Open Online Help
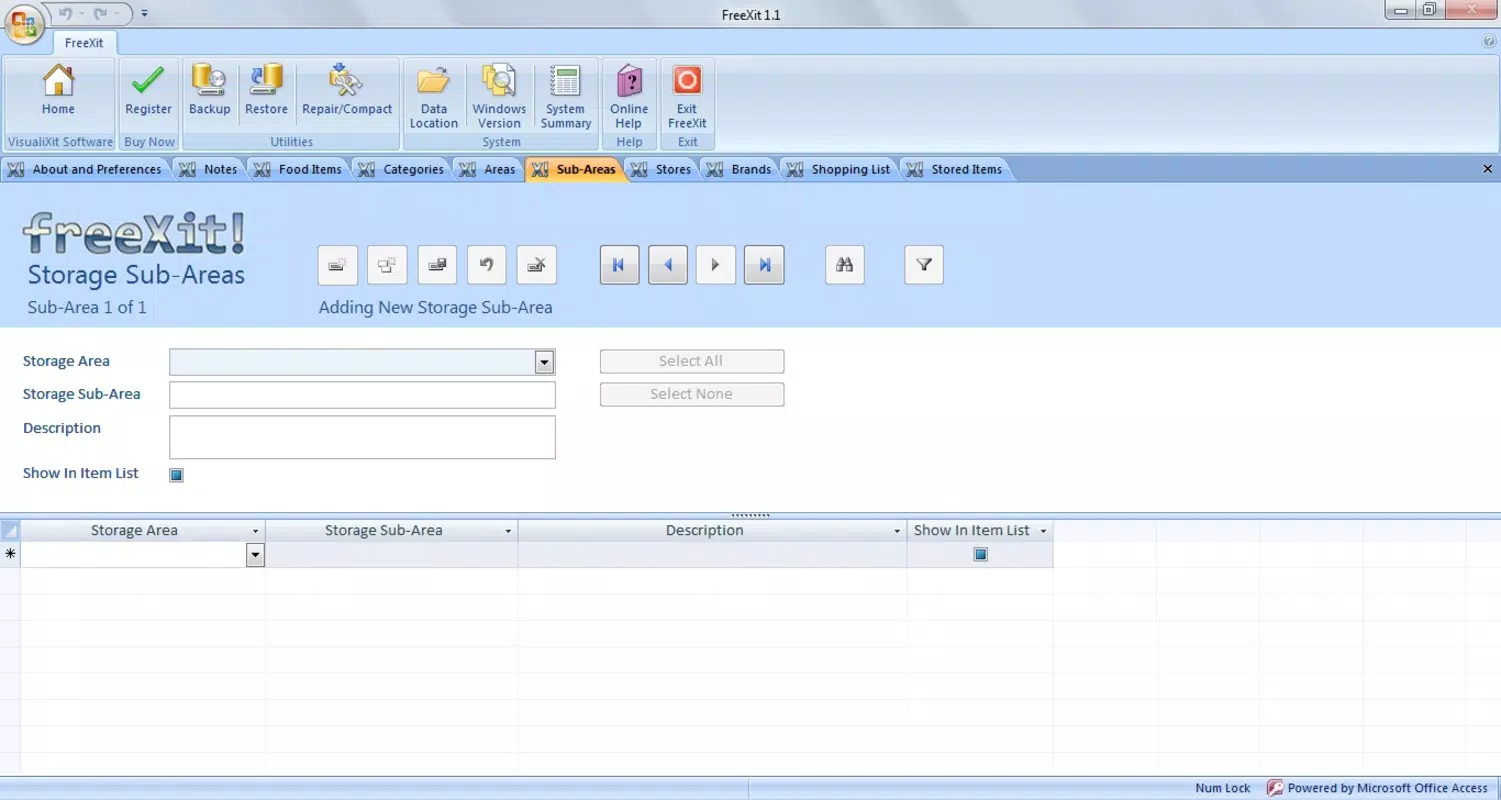This screenshot has height=800, width=1501. coord(629,97)
